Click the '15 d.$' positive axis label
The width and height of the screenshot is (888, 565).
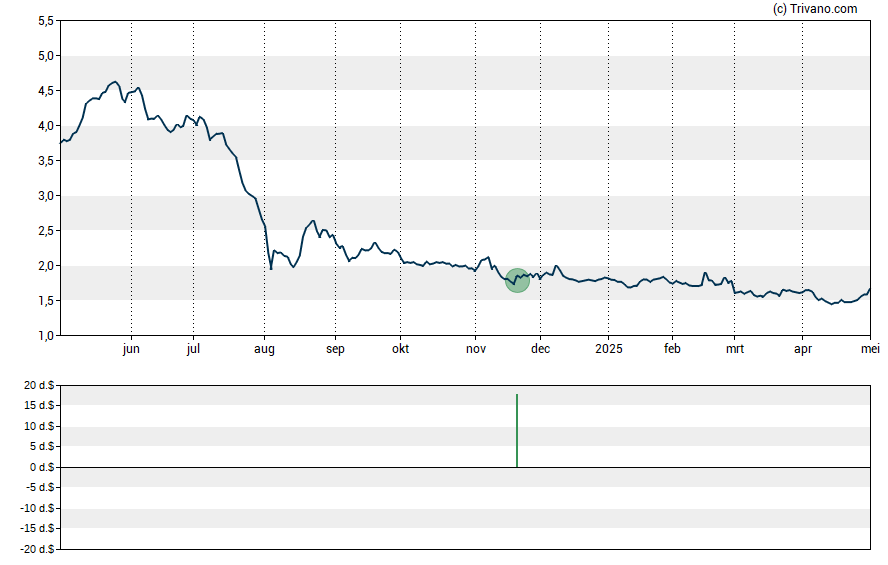coord(39,405)
